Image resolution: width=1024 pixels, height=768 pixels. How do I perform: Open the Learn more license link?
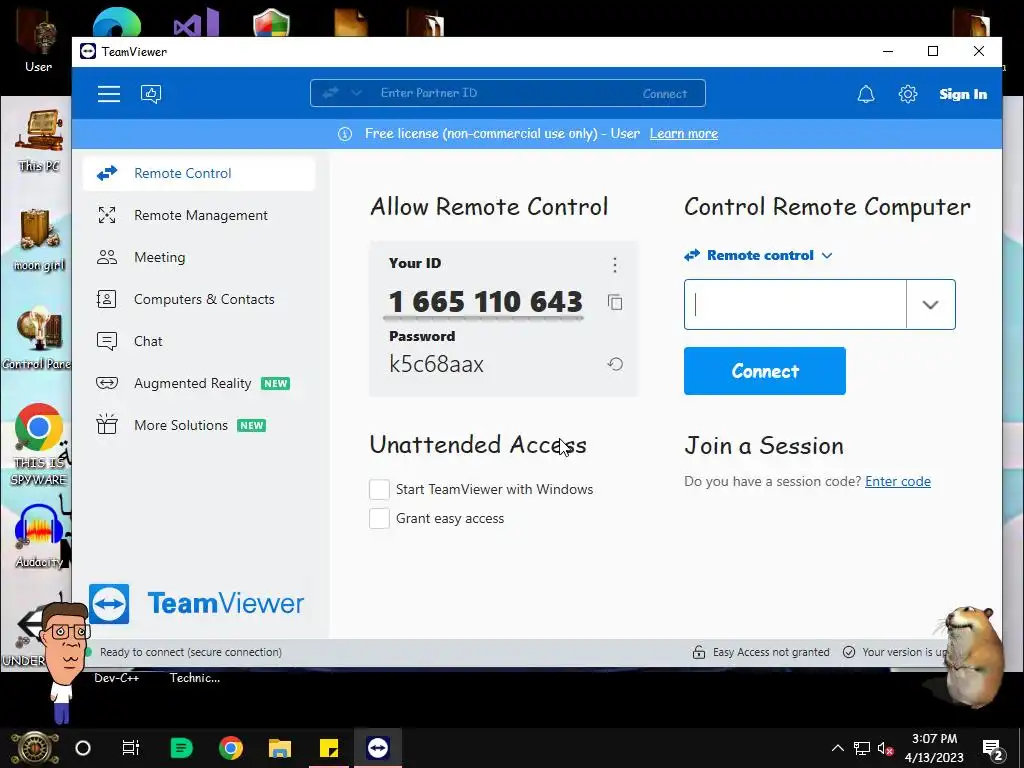point(684,133)
